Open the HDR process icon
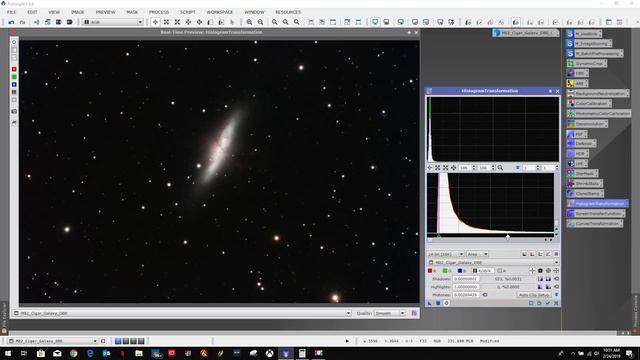The image size is (640, 360). point(578,153)
